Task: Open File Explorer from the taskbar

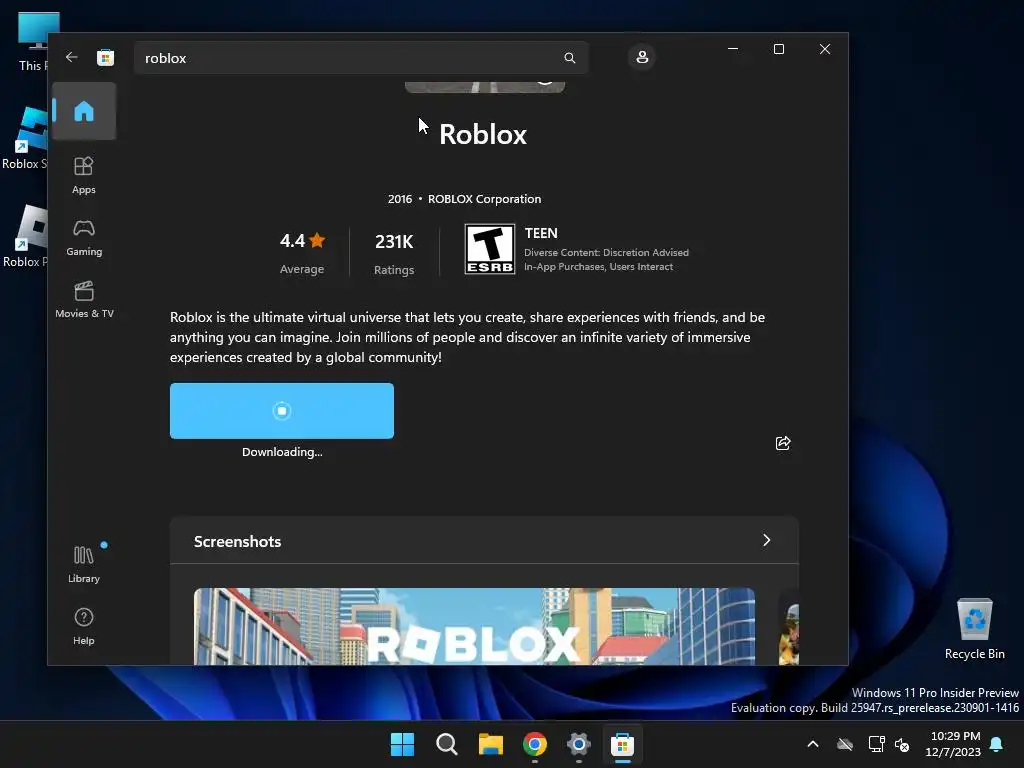Action: 490,744
